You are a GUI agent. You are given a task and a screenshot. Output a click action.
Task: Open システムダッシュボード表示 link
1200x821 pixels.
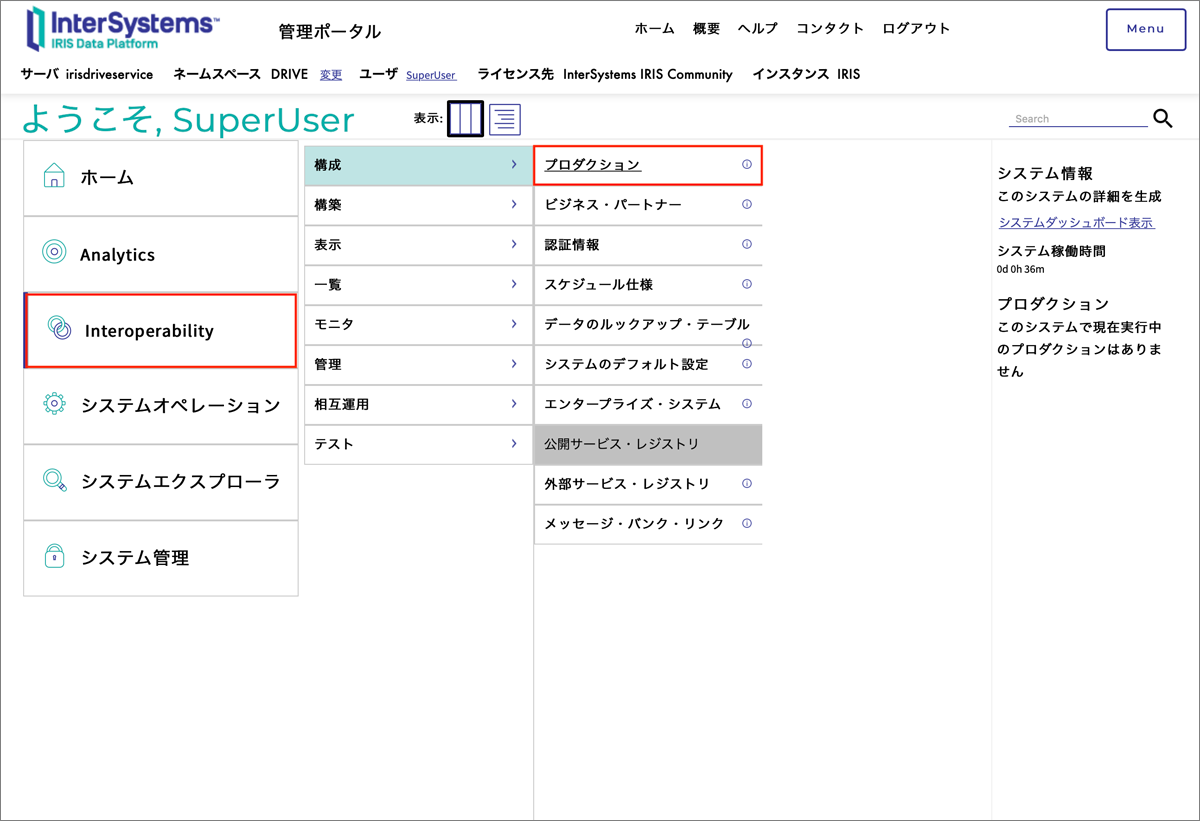[1077, 222]
